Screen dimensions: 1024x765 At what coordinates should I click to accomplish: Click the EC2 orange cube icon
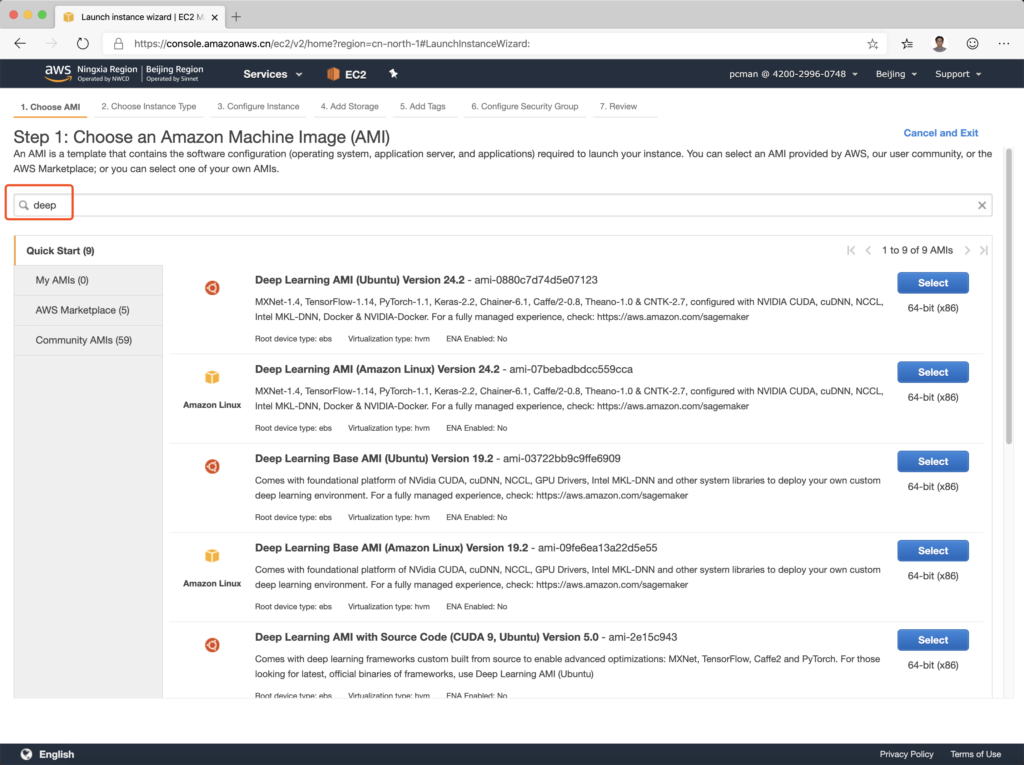333,74
